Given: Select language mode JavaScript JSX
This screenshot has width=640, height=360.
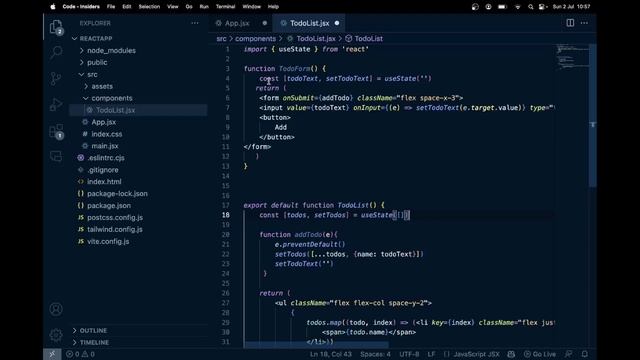Looking at the screenshot, I should coord(476,354).
